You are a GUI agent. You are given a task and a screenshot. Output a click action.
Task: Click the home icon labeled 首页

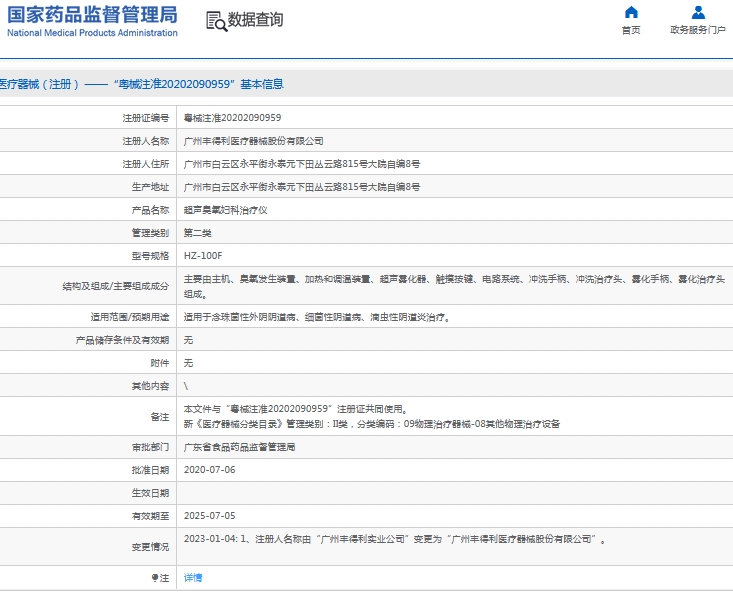click(631, 12)
